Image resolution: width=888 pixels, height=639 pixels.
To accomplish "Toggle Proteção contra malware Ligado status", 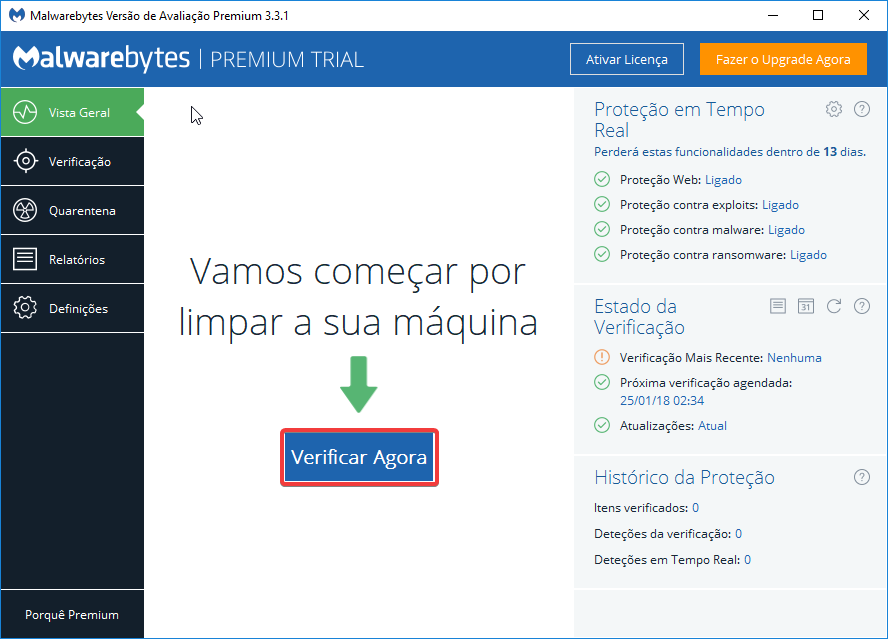I will click(786, 230).
